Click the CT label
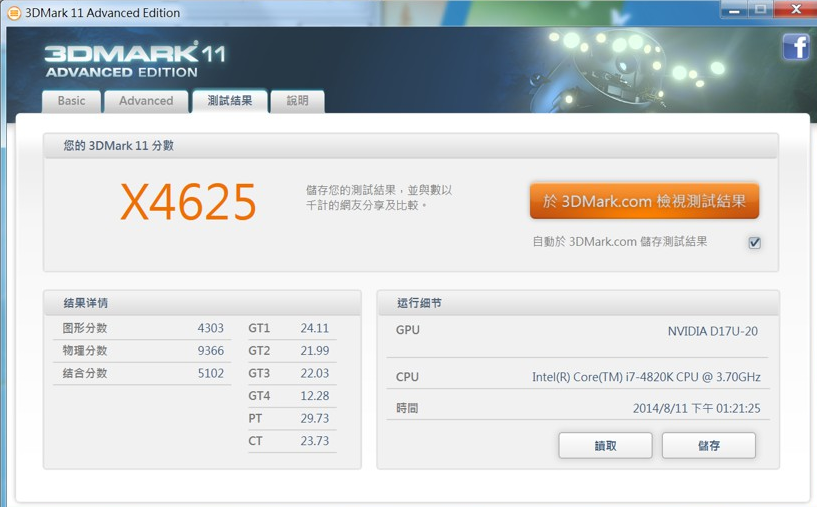Screen dimensions: 817x507 point(255,441)
